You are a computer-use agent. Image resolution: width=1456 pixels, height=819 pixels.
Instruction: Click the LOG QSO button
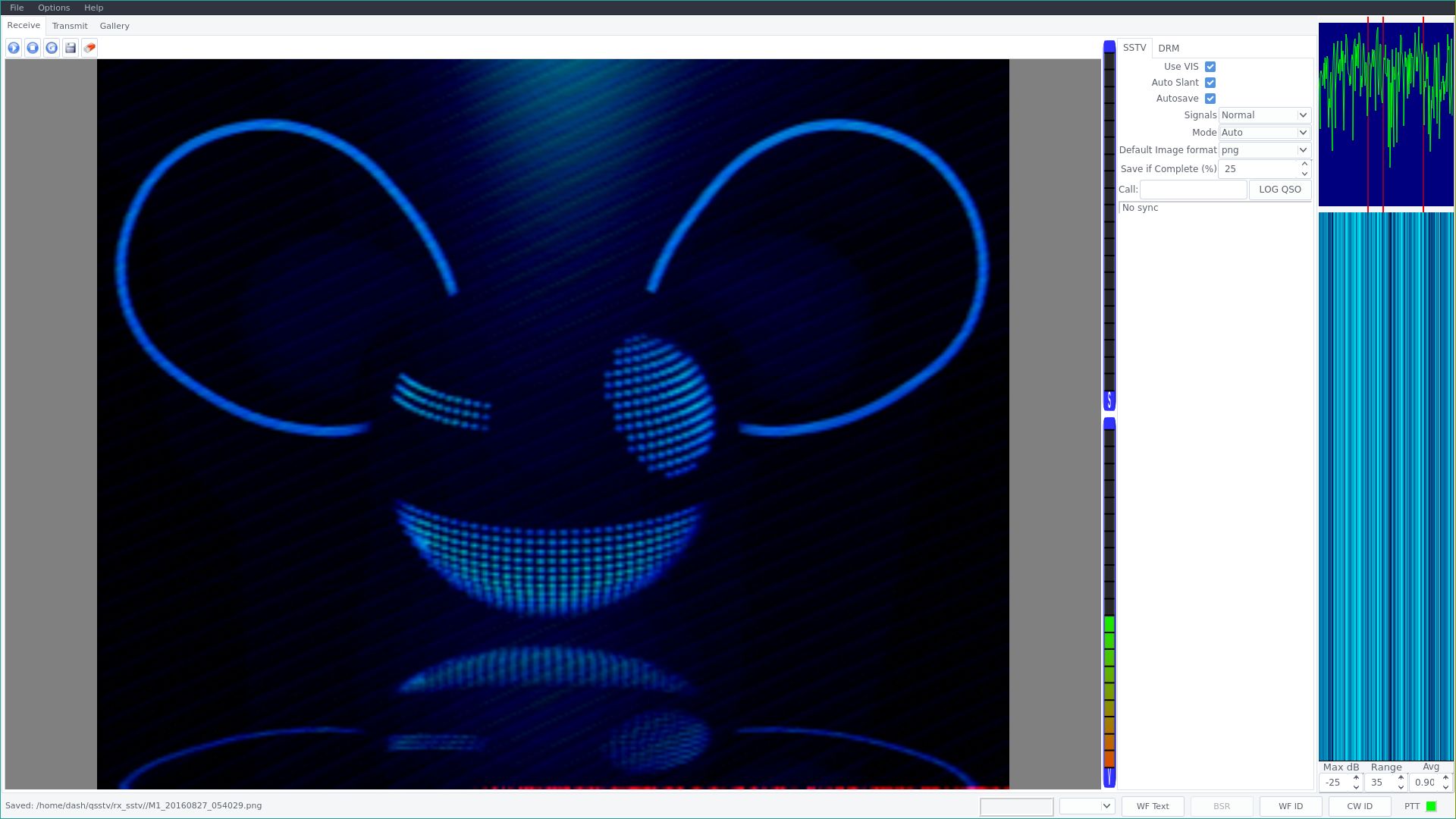point(1280,190)
